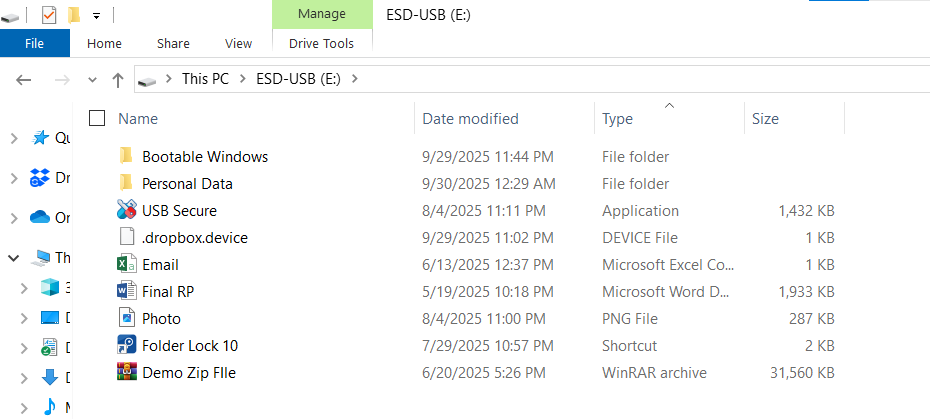Click the drive icon in address bar
Screen dimensions: 930x419
click(146, 80)
